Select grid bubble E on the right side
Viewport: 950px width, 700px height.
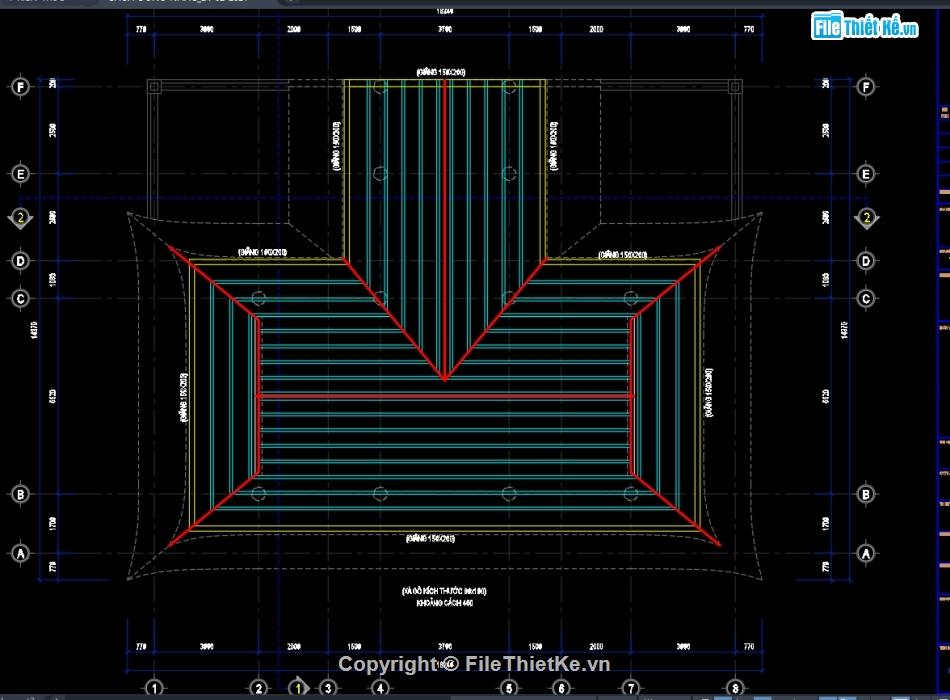point(866,175)
